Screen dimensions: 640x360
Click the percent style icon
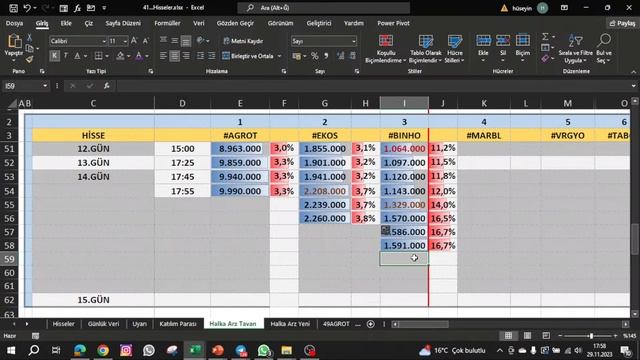click(x=315, y=56)
